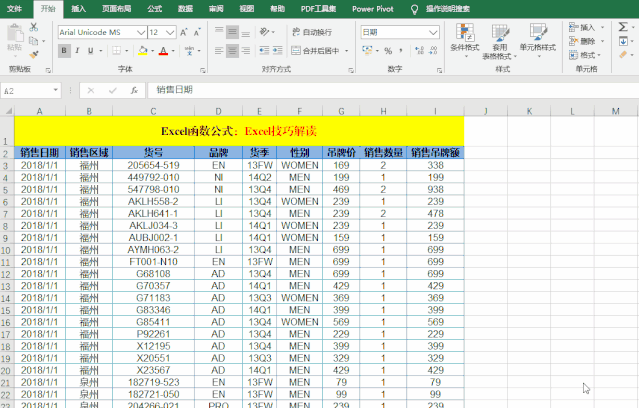Click the Insert Function fx icon
639x408 pixels.
coord(133,90)
